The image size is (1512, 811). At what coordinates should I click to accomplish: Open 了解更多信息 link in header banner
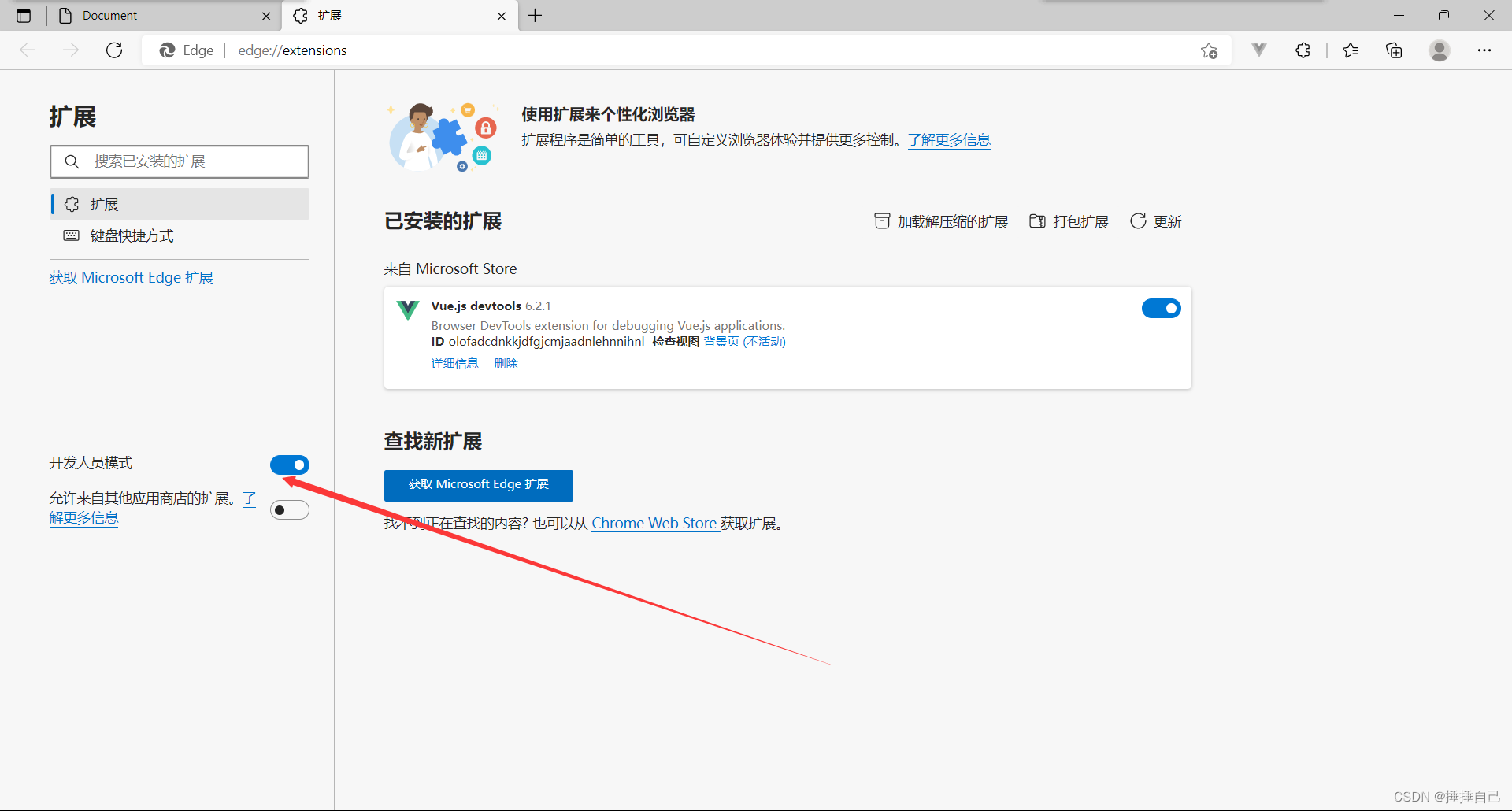point(949,140)
